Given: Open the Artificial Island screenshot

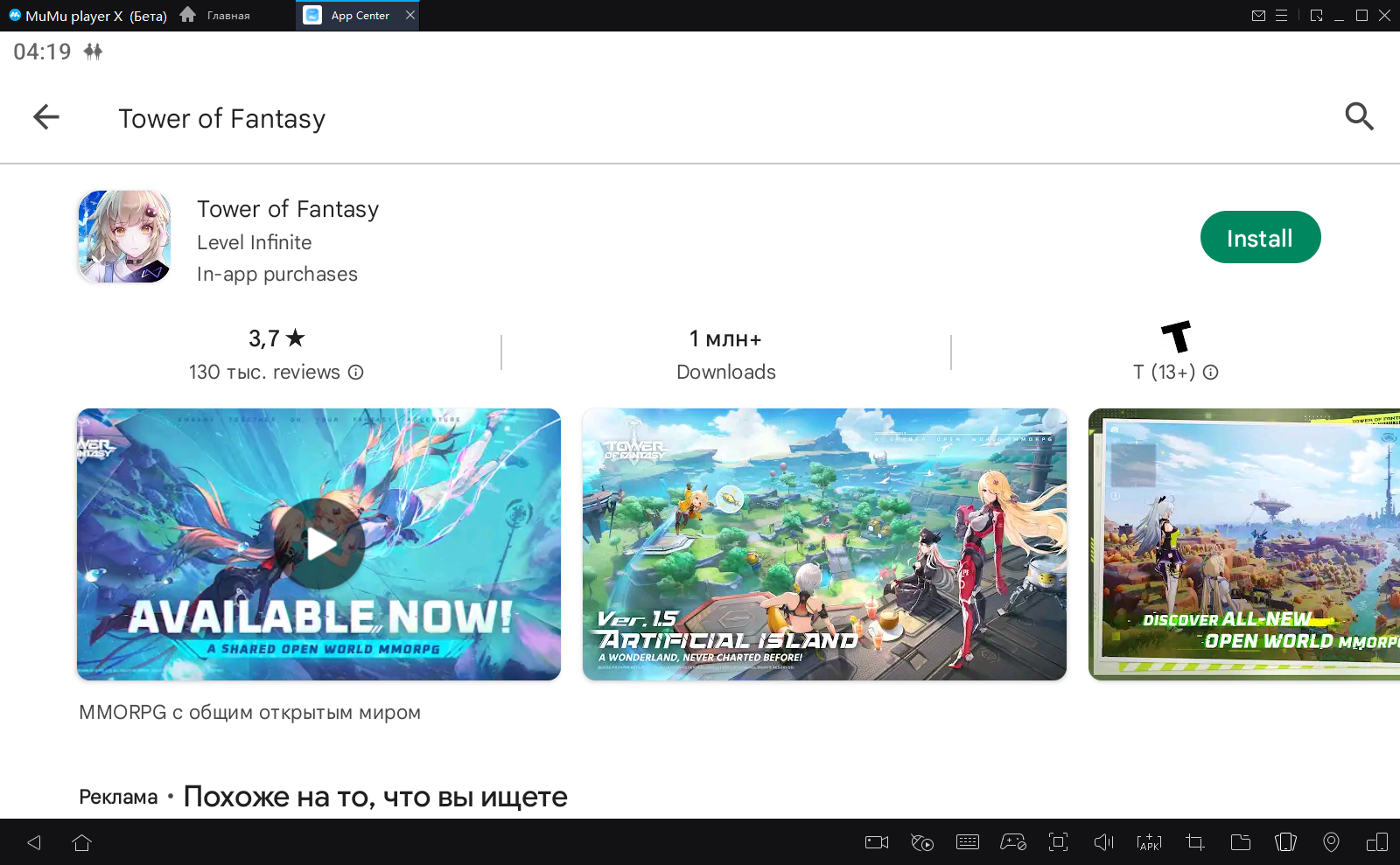Looking at the screenshot, I should click(824, 544).
